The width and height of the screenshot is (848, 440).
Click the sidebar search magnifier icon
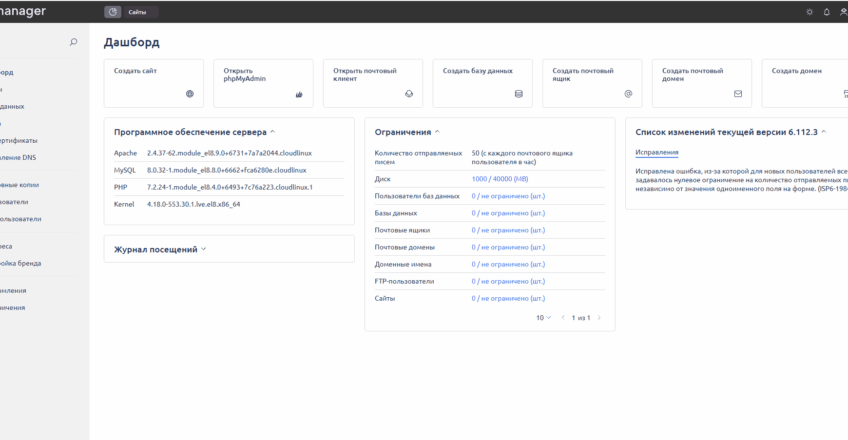coord(74,42)
